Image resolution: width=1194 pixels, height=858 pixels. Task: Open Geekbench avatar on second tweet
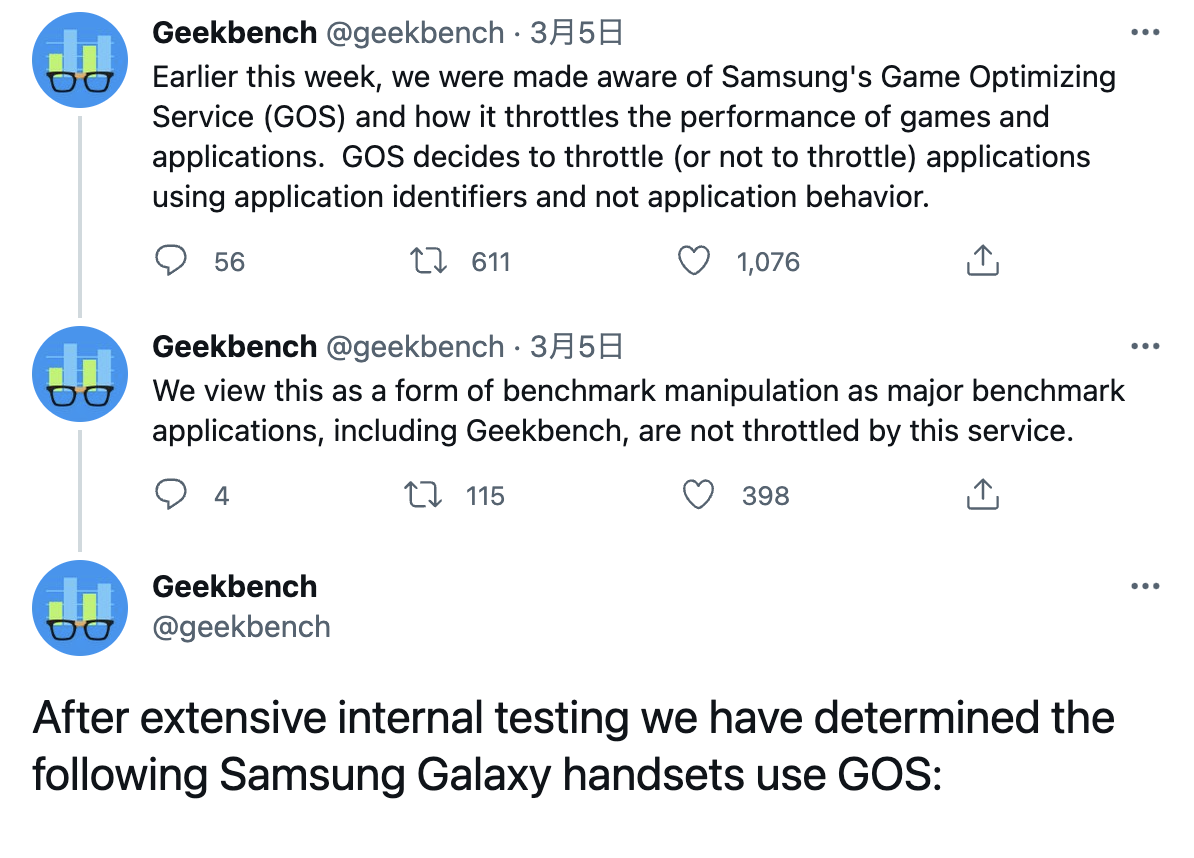pyautogui.click(x=80, y=374)
